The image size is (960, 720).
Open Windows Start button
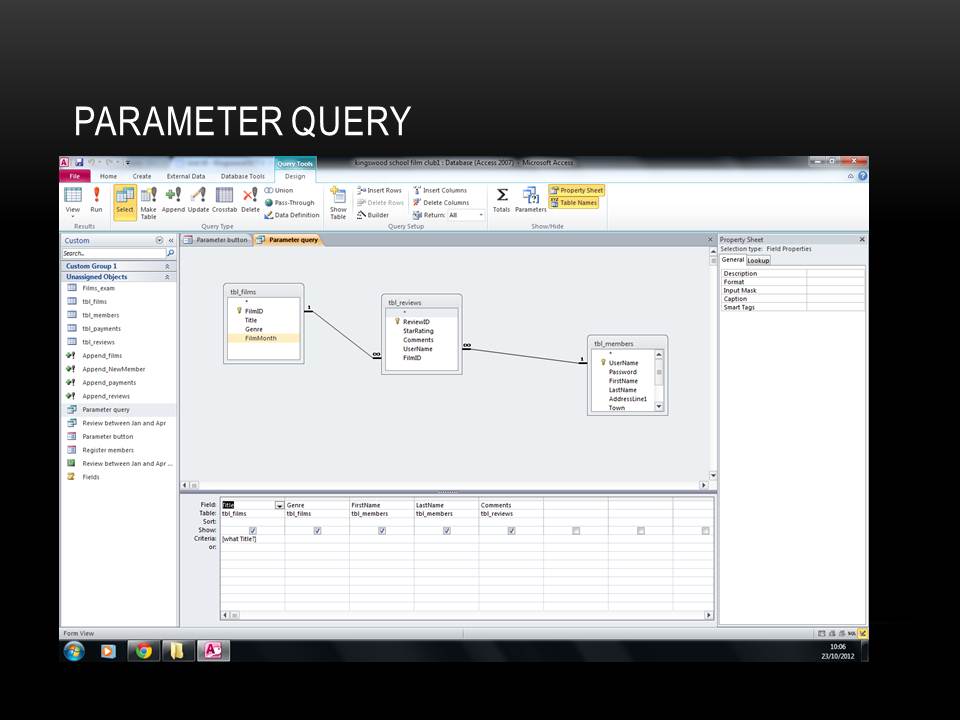(74, 651)
